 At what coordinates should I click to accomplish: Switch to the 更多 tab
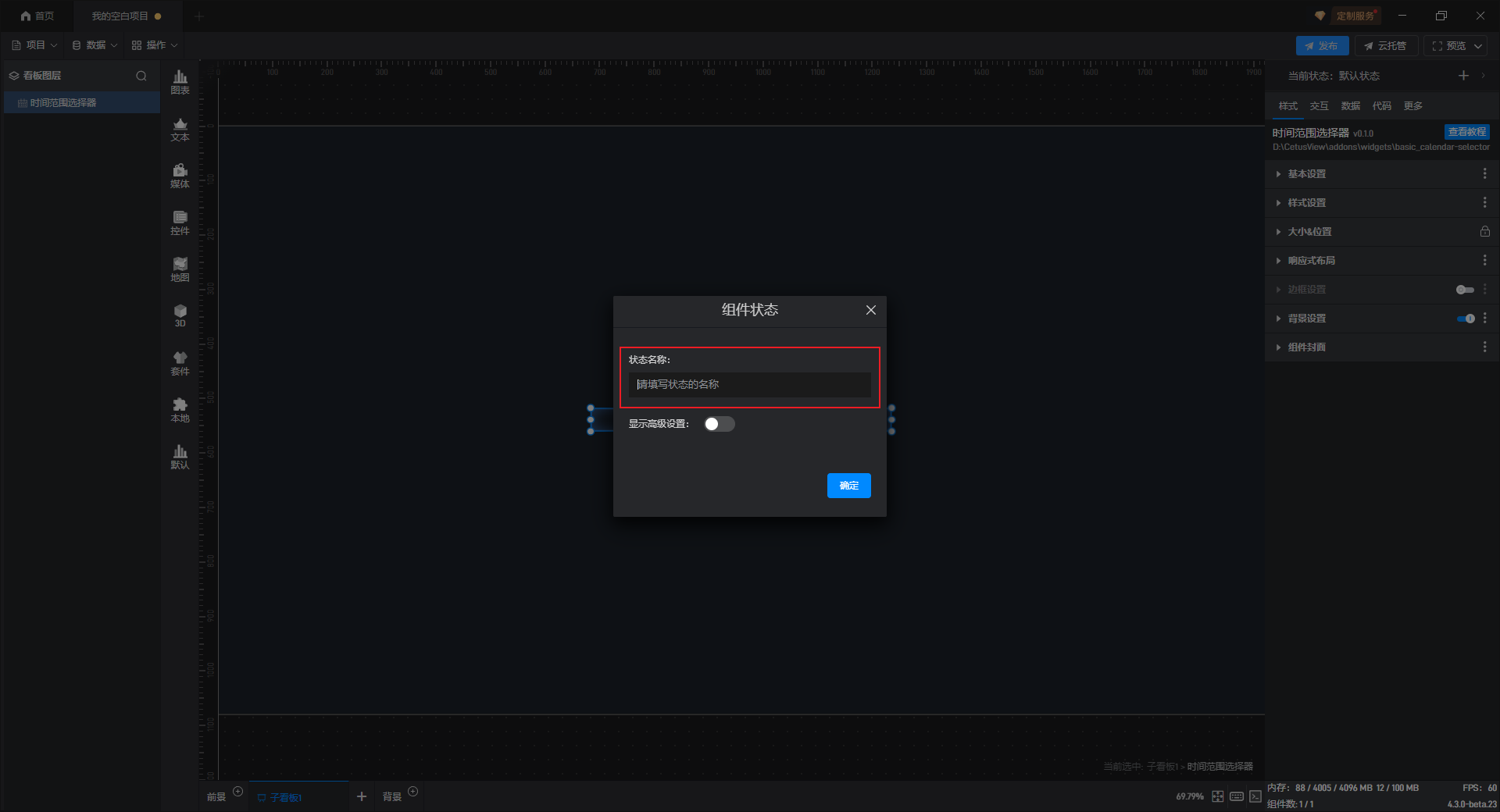pos(1413,106)
